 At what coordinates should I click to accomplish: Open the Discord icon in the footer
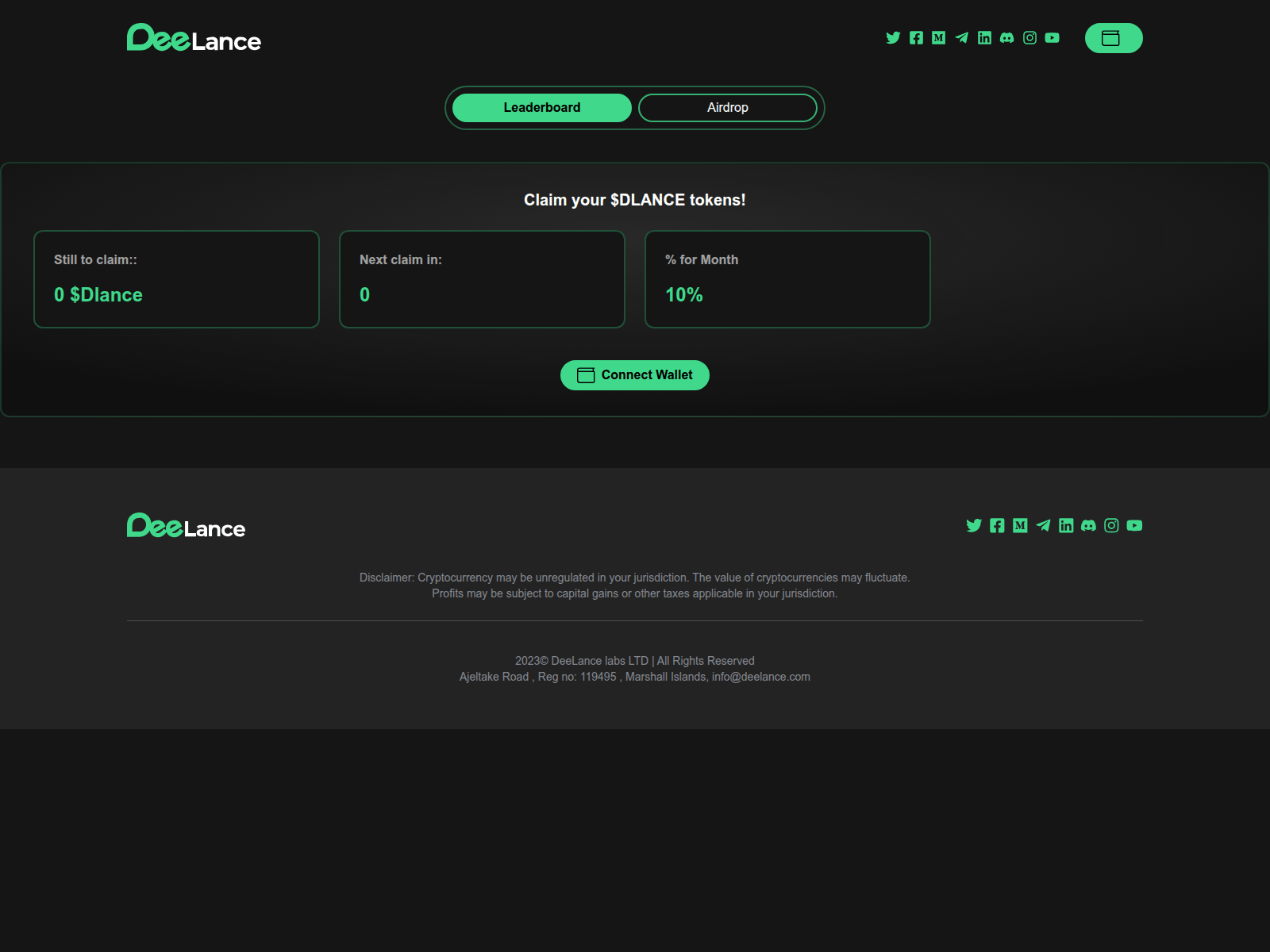(1088, 525)
